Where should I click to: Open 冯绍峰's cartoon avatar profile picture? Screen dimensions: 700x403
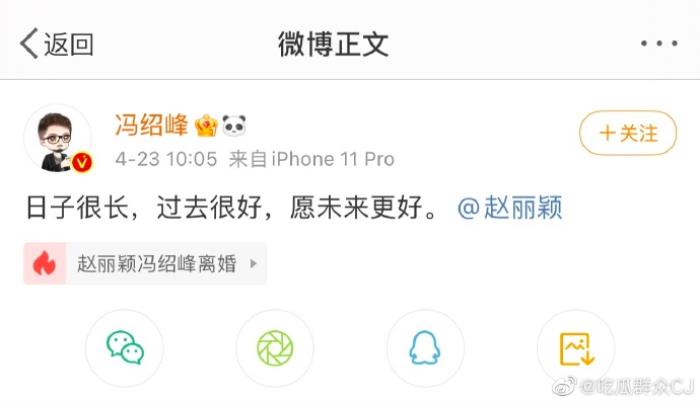click(x=57, y=140)
